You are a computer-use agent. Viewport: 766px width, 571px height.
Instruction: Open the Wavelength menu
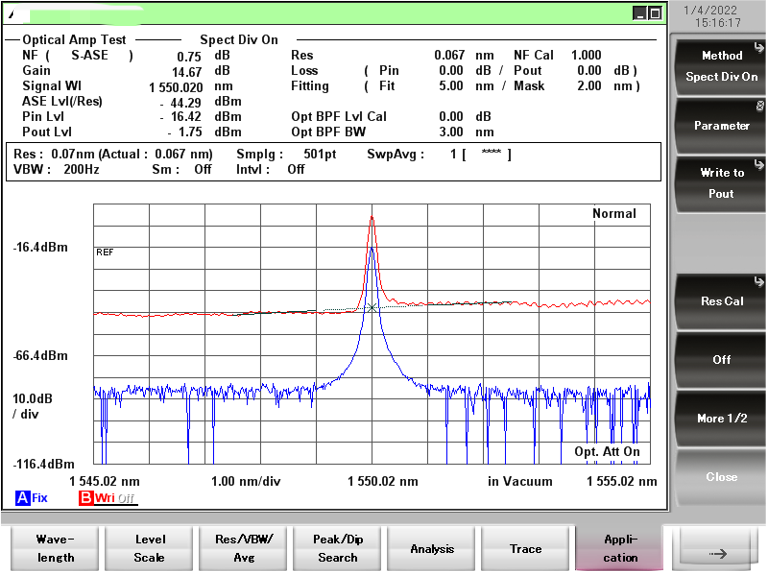(x=55, y=548)
